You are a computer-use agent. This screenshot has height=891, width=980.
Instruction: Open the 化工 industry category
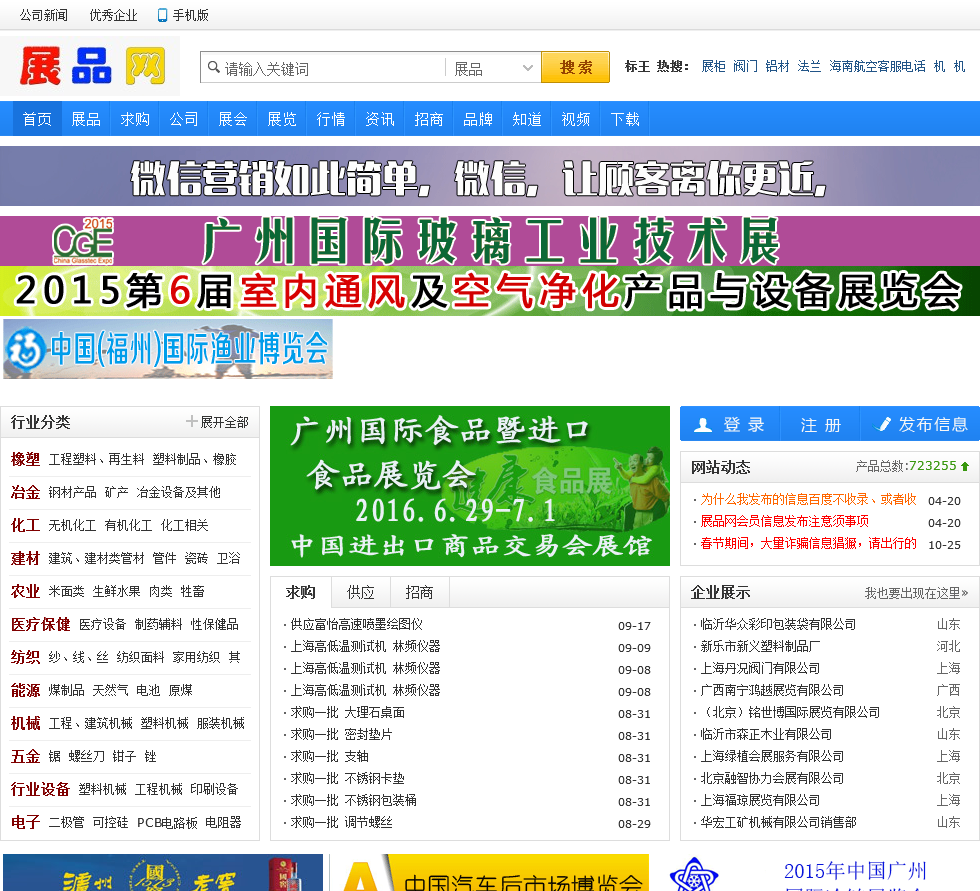coord(25,525)
